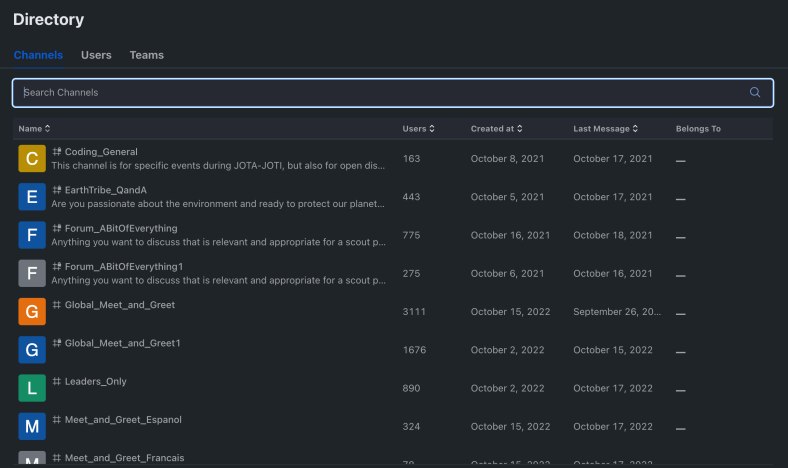The image size is (788, 468).
Task: Click the gray F avatar for Forum_ABitOfEverything1
Action: (32, 273)
